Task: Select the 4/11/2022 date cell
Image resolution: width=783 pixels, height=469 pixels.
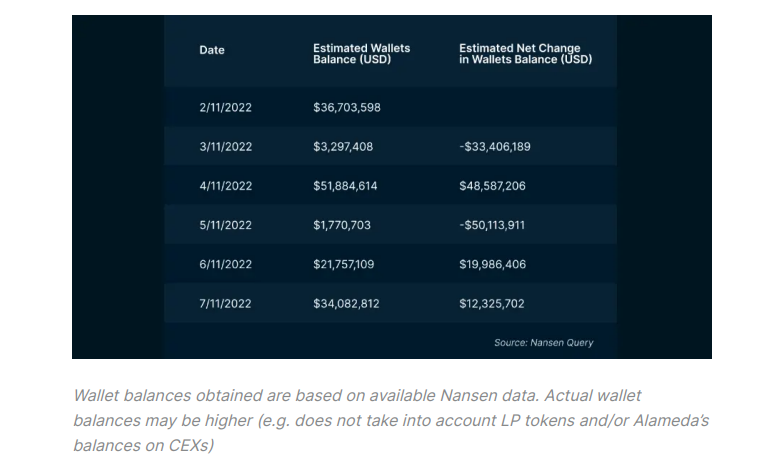Action: (x=225, y=186)
